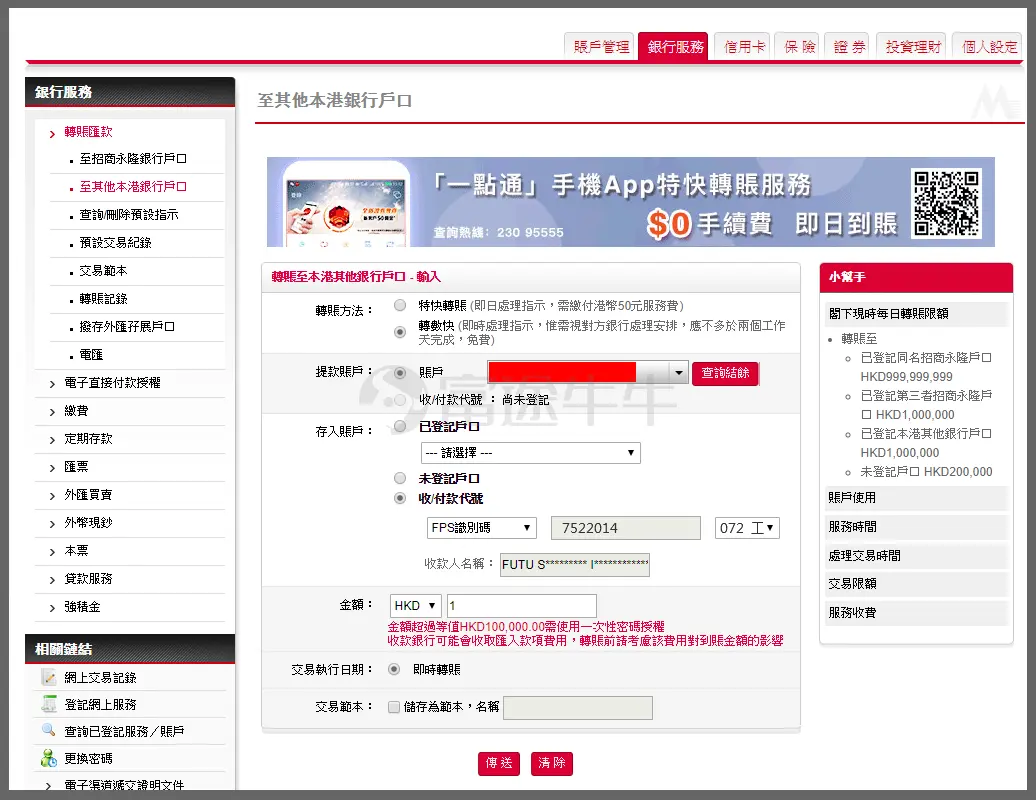Open the FPS識別碼 type dropdown
This screenshot has width=1036, height=800.
tap(480, 528)
